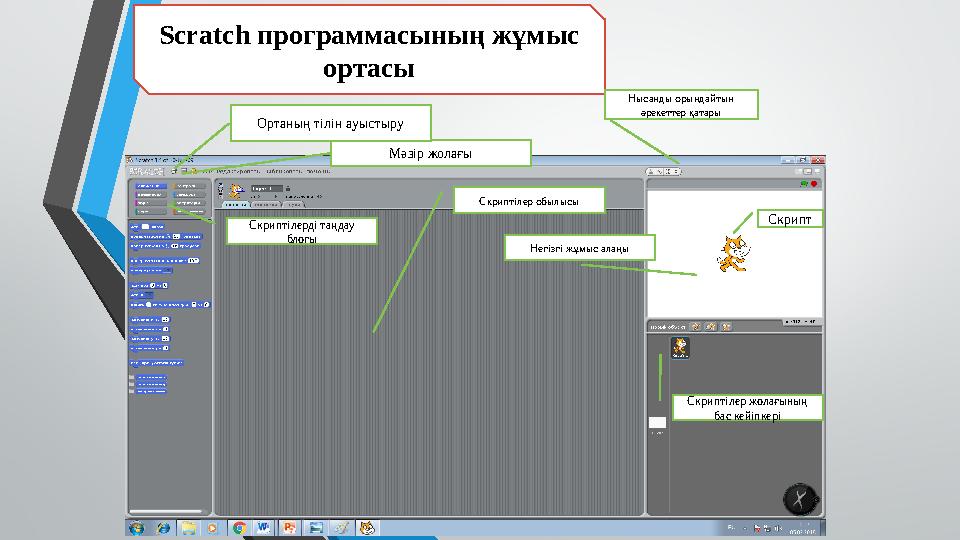960x540 pixels.
Task: Choose the 'only face left-right' rotation style button
Action: click(220, 190)
